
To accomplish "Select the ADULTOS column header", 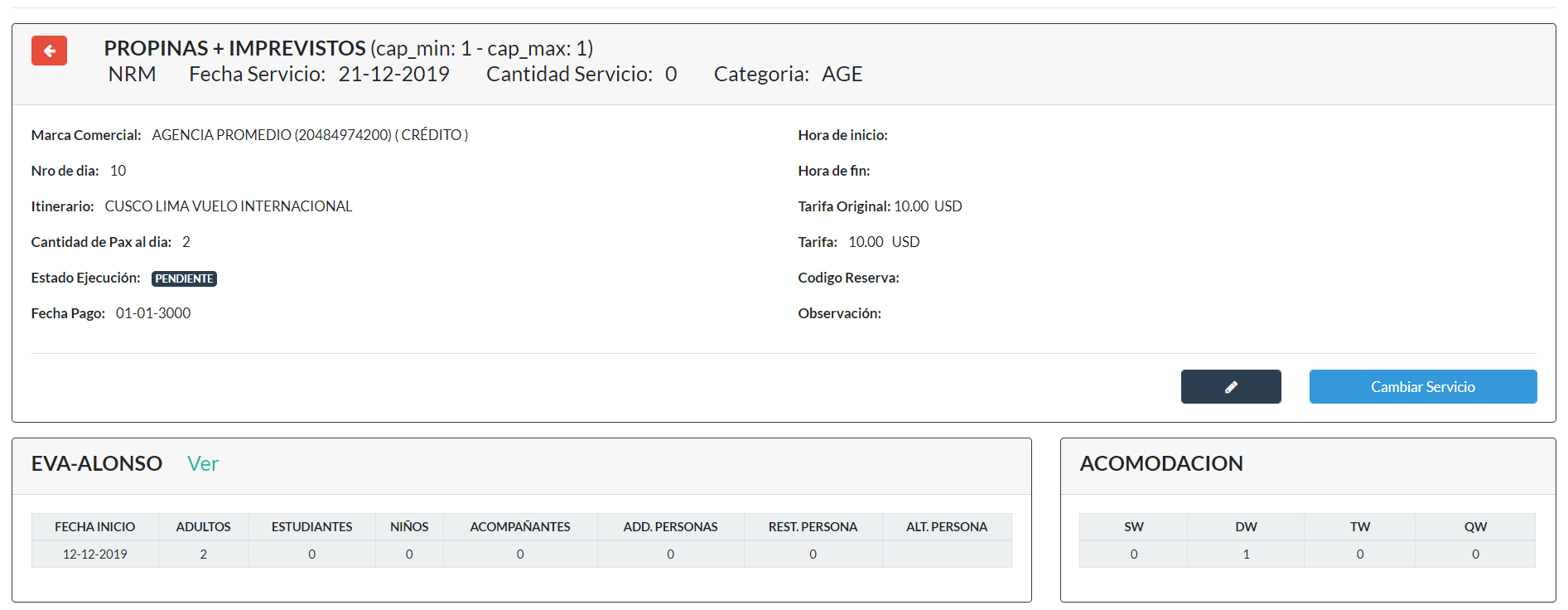I will [203, 527].
